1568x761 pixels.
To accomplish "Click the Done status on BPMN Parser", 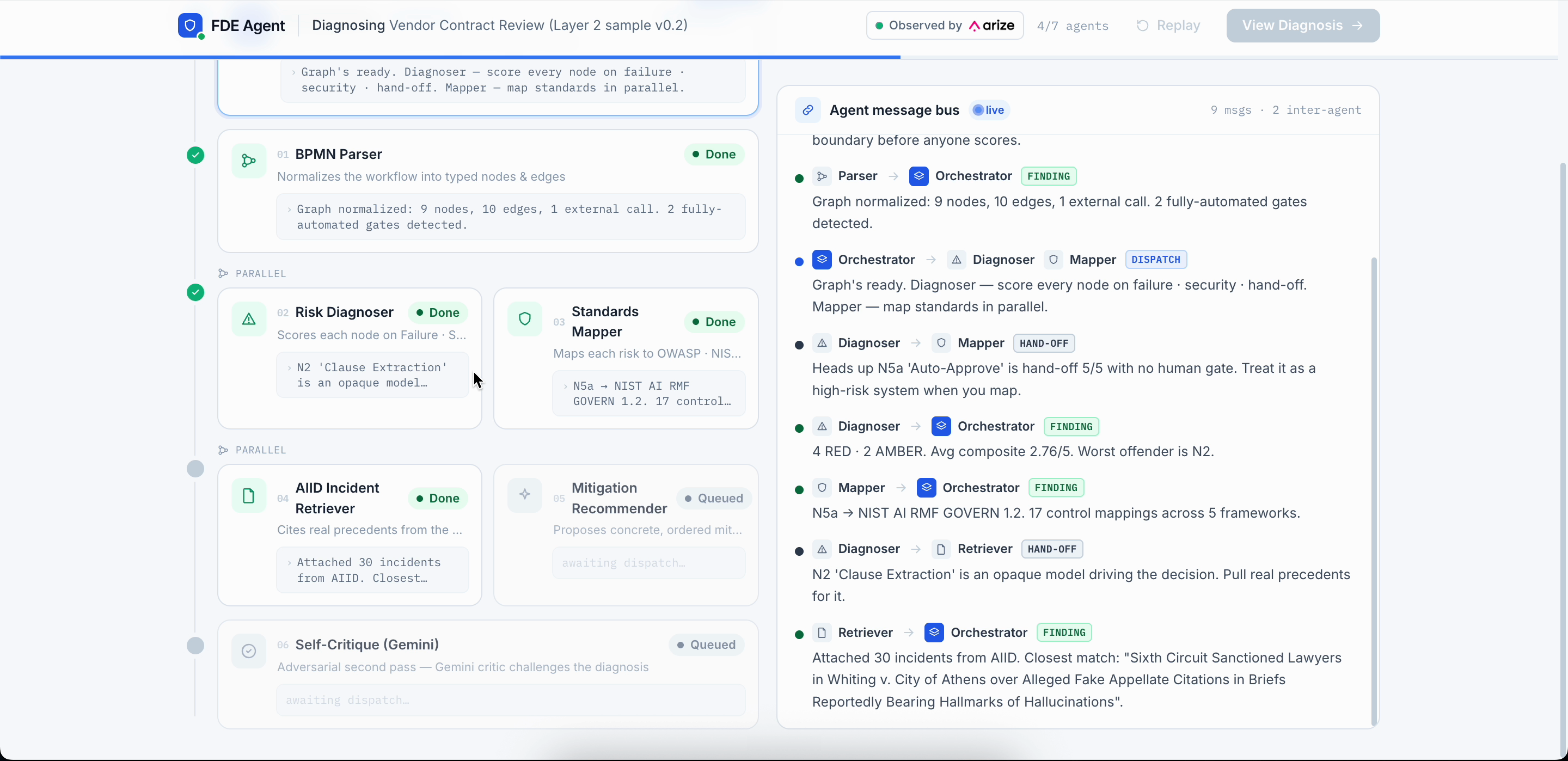I will (x=714, y=155).
